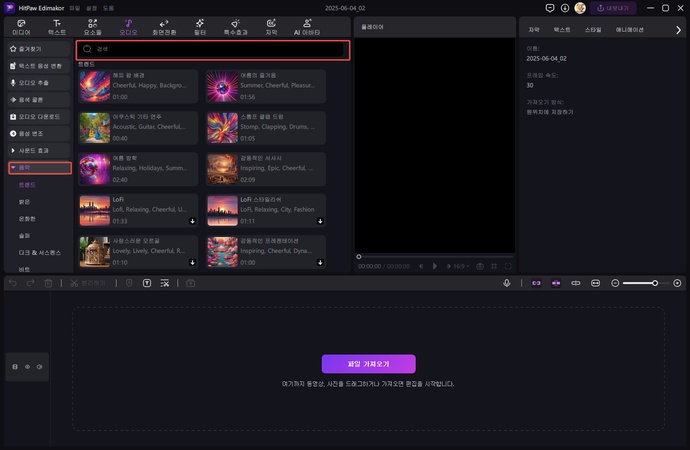Open the 설정 (Settings) menu
Image resolution: width=690 pixels, height=450 pixels.
click(x=91, y=8)
